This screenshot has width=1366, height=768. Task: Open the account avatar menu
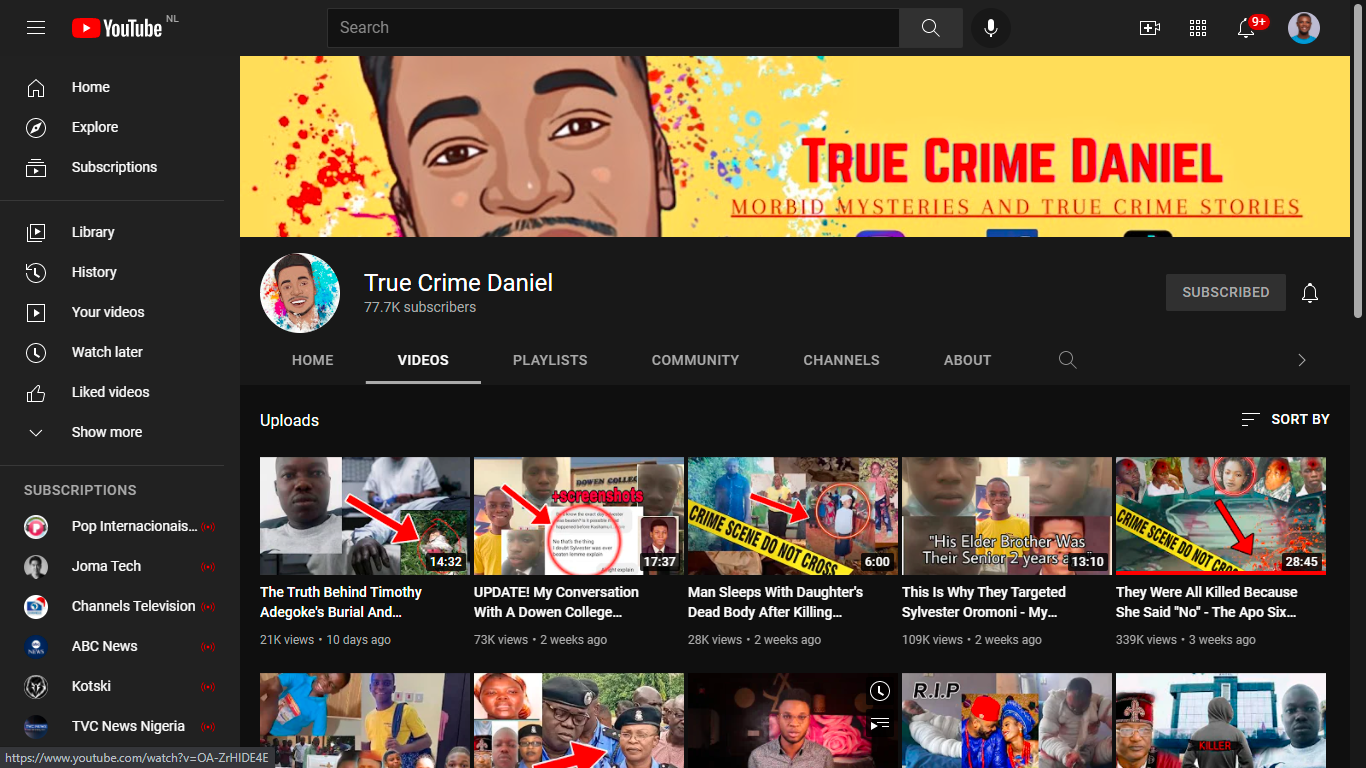(x=1304, y=28)
